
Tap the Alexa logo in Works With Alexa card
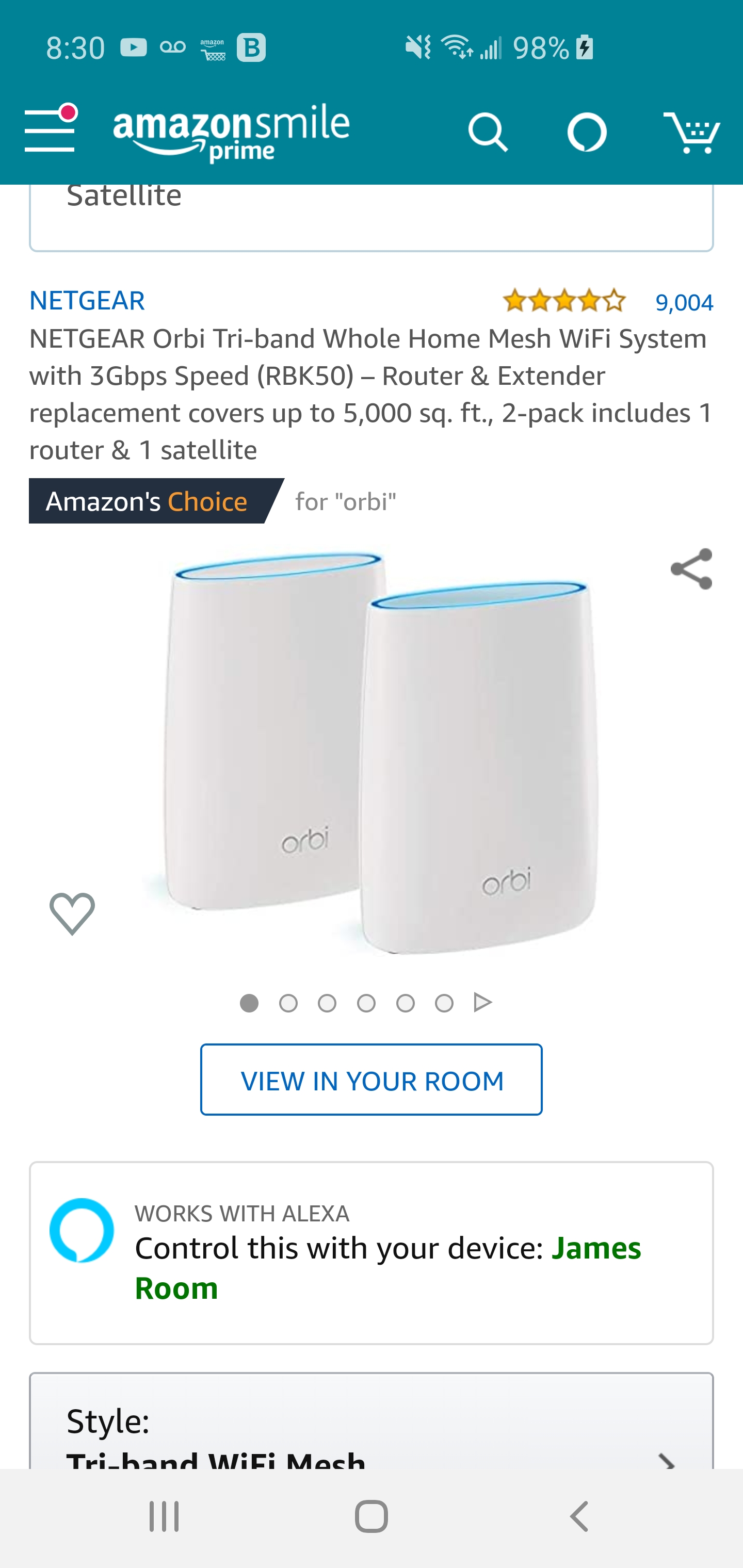(82, 1230)
